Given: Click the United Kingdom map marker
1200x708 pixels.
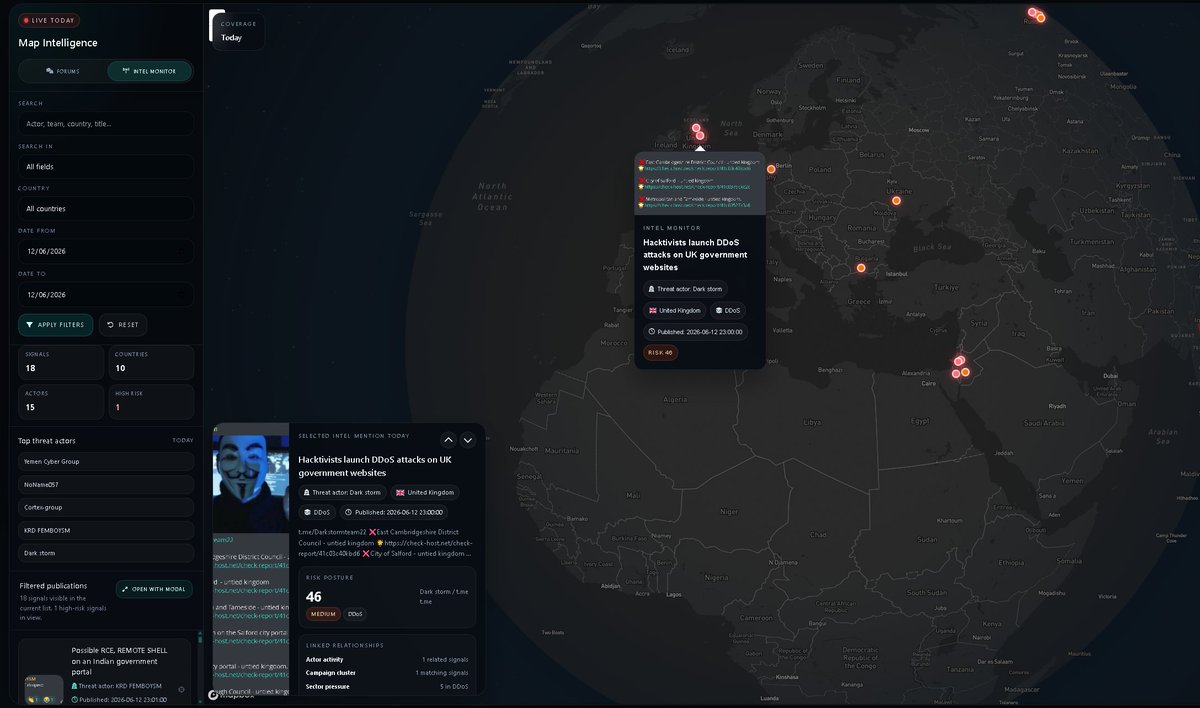Looking at the screenshot, I should point(700,135).
